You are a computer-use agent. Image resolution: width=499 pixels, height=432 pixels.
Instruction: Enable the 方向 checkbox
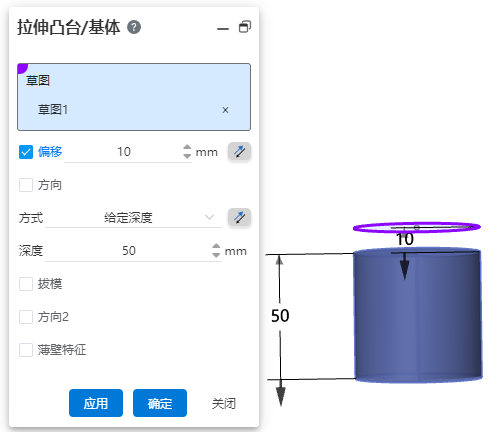pyautogui.click(x=26, y=185)
